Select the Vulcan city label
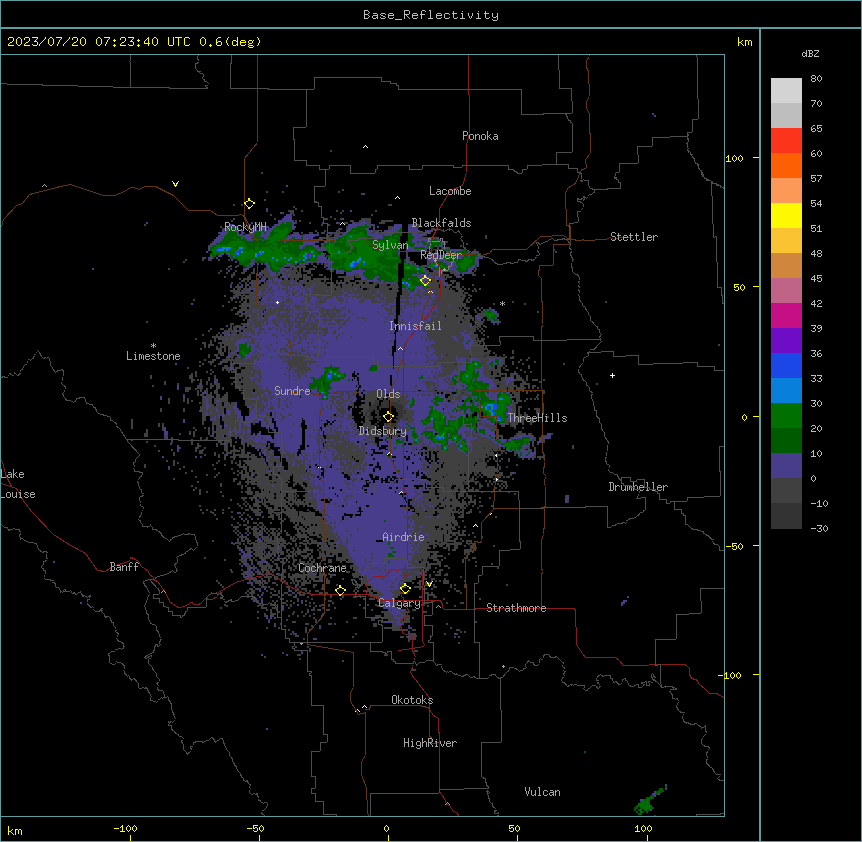 [x=542, y=792]
